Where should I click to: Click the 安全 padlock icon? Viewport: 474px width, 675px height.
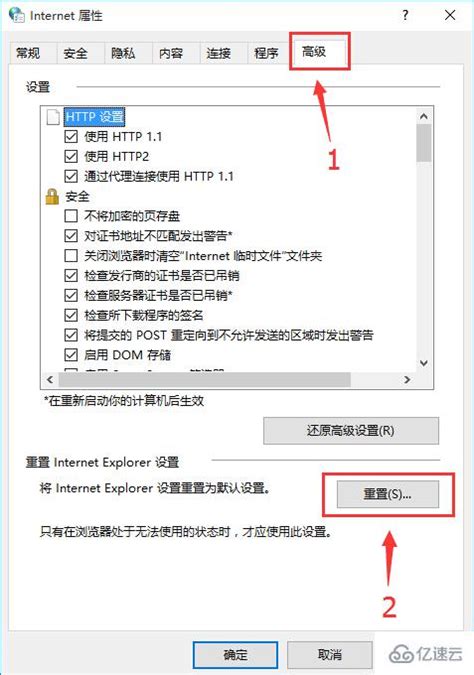coord(52,197)
